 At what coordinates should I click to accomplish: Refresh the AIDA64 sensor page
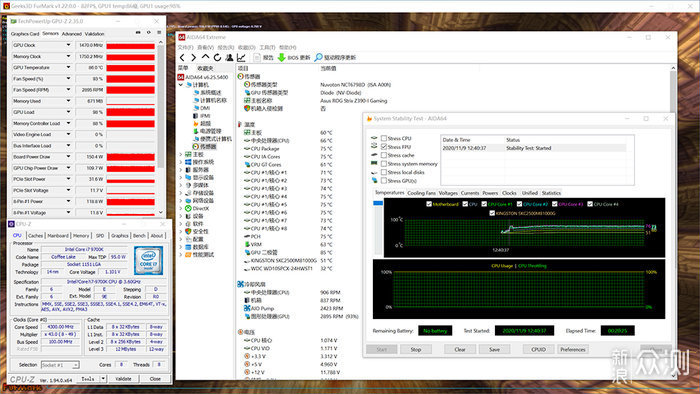pyautogui.click(x=217, y=58)
